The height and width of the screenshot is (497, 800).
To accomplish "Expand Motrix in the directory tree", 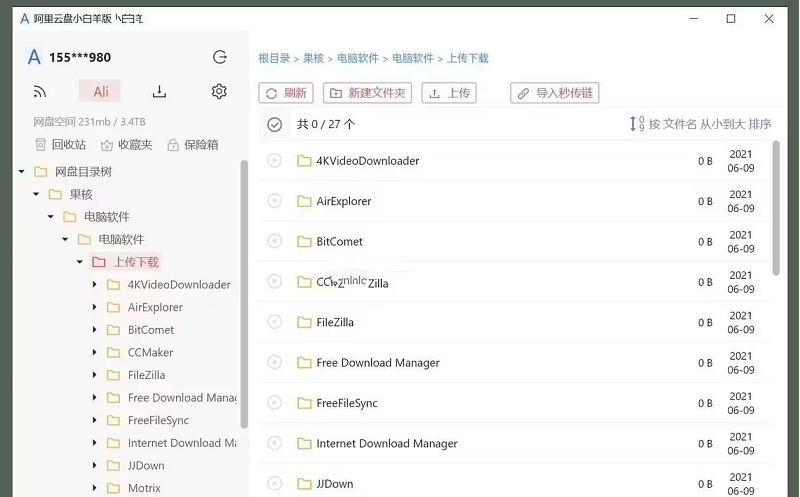I will [x=94, y=488].
